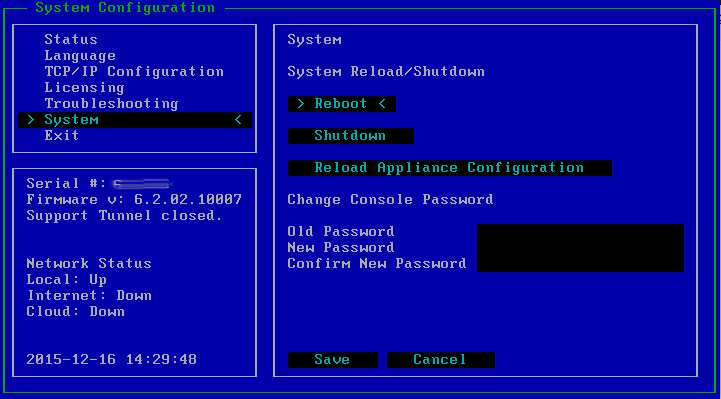Image resolution: width=721 pixels, height=399 pixels.
Task: Open the Troubleshooting menu entry
Action: [x=111, y=104]
